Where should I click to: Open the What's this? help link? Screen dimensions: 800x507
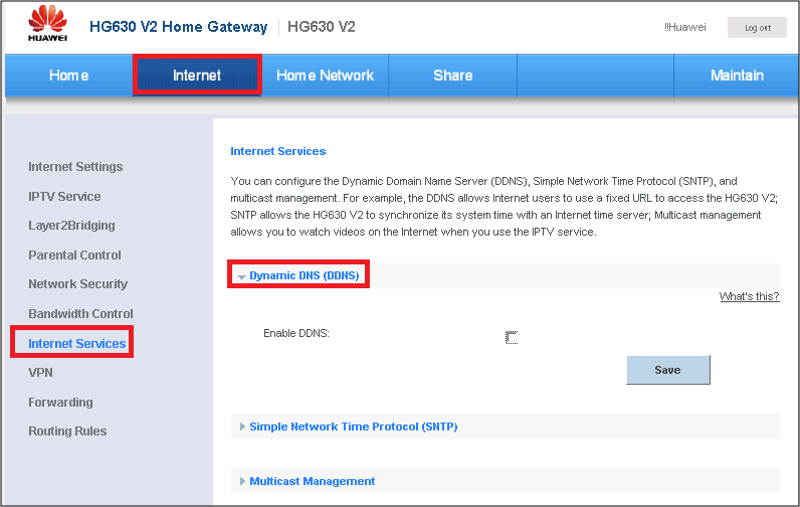(749, 297)
